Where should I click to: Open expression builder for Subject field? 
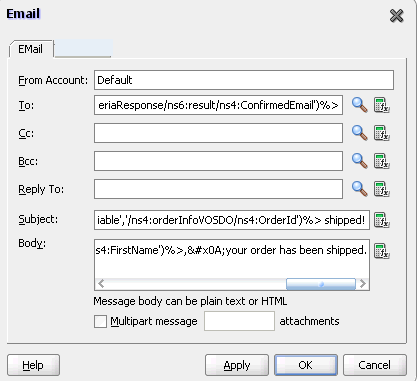pos(382,220)
